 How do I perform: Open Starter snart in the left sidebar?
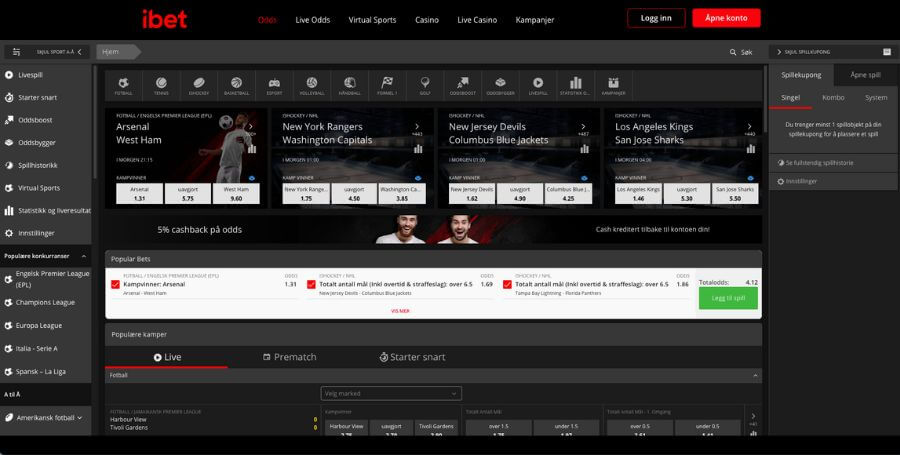tap(46, 98)
